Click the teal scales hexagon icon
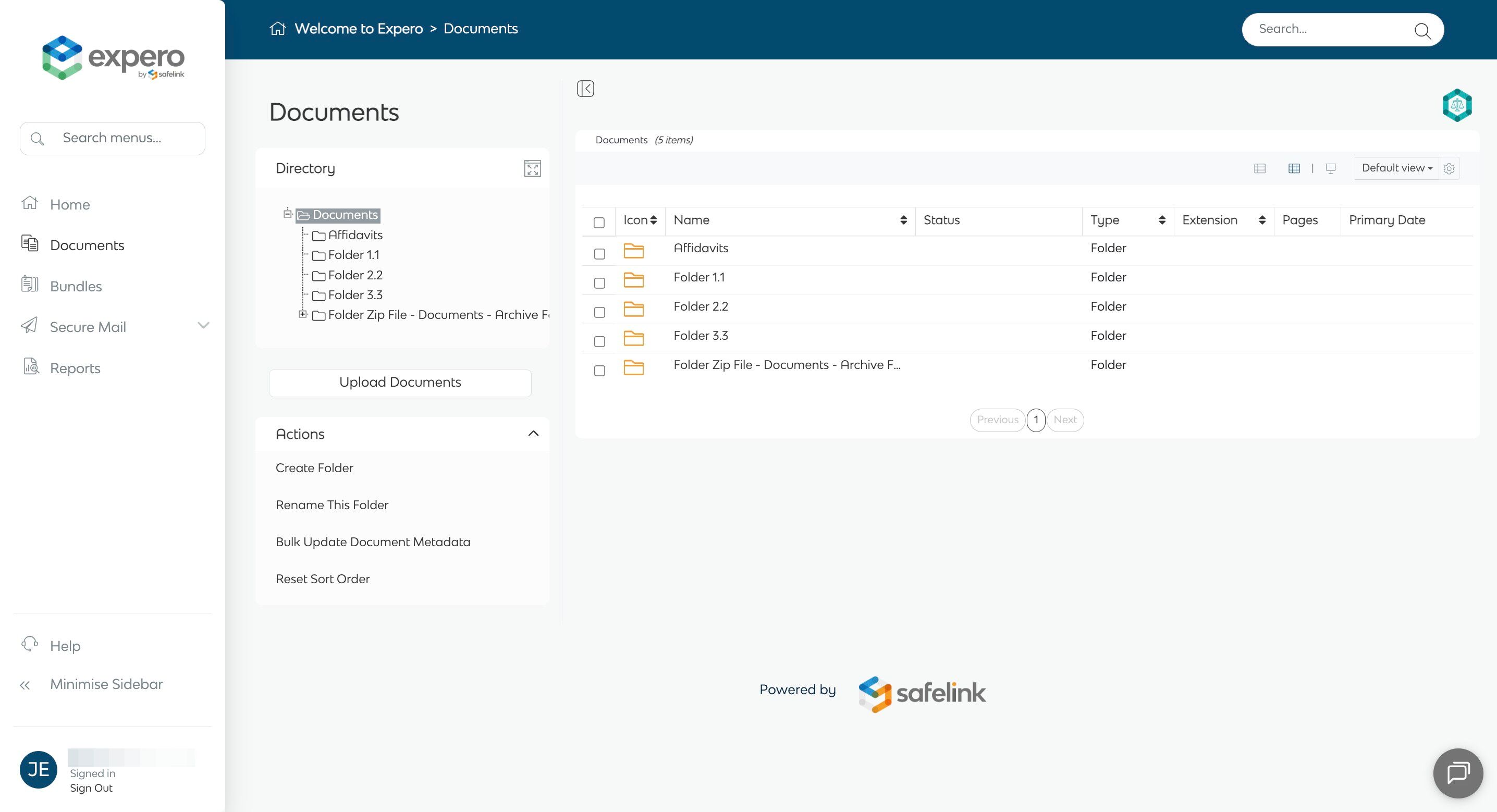 (x=1457, y=105)
